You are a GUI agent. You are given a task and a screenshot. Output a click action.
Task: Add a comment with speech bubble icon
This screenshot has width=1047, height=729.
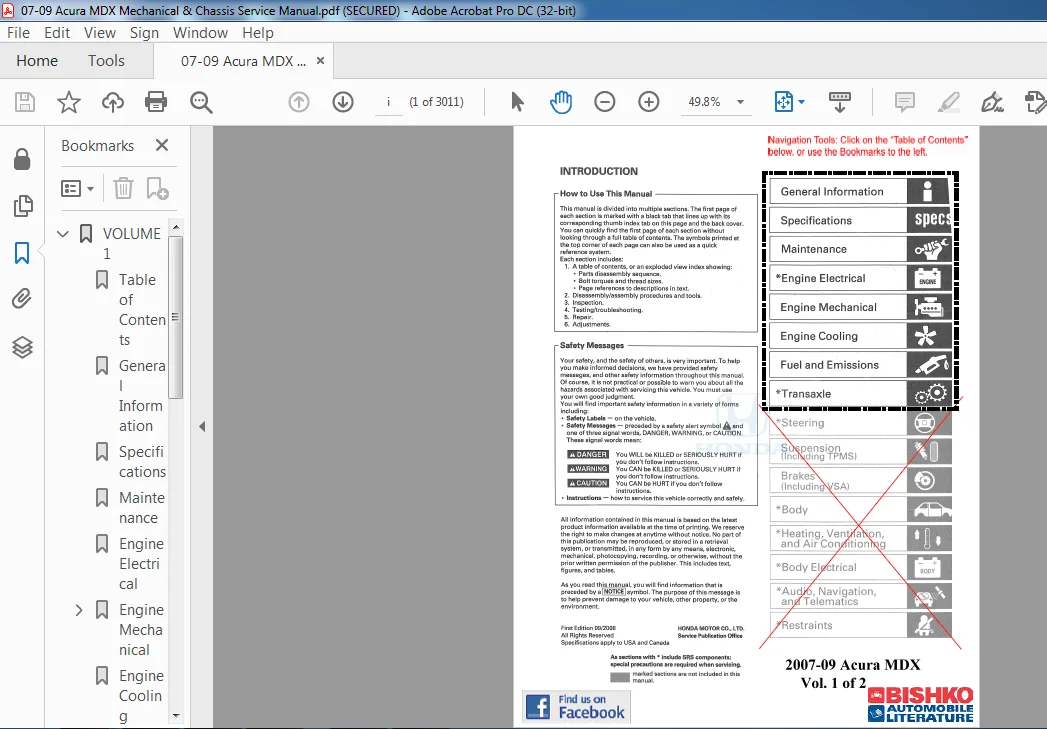point(904,102)
